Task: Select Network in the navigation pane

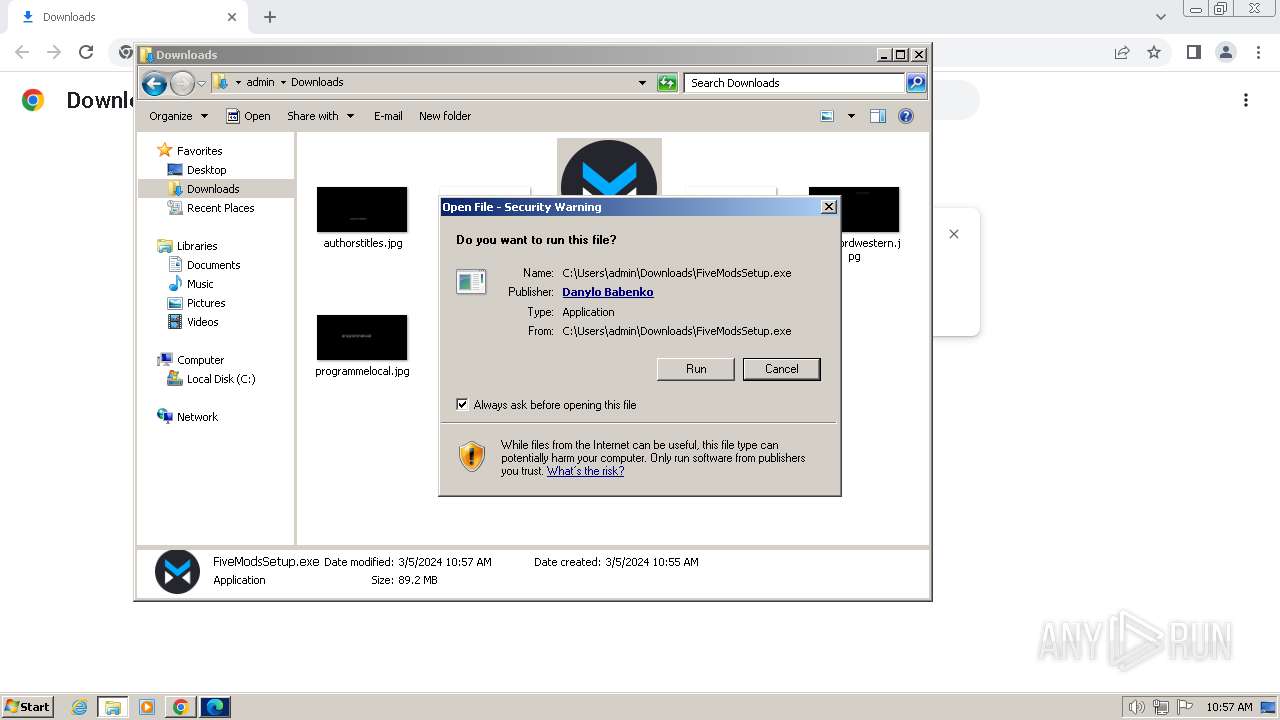Action: (197, 417)
